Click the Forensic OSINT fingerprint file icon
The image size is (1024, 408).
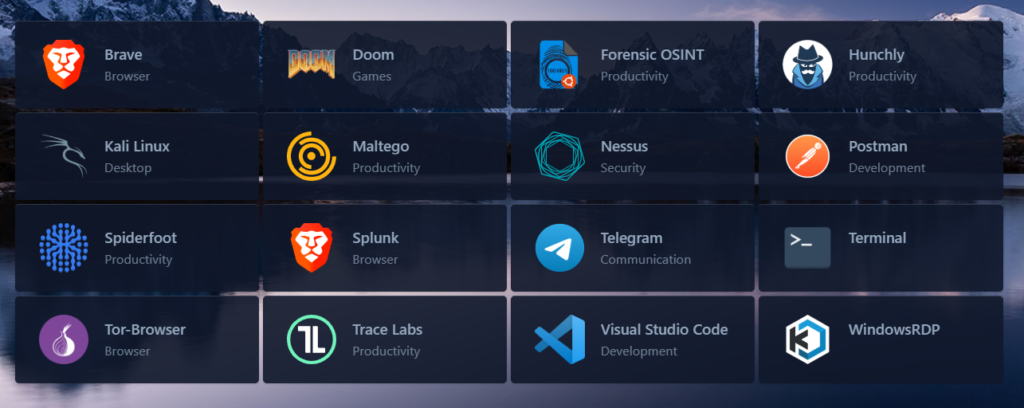point(559,65)
